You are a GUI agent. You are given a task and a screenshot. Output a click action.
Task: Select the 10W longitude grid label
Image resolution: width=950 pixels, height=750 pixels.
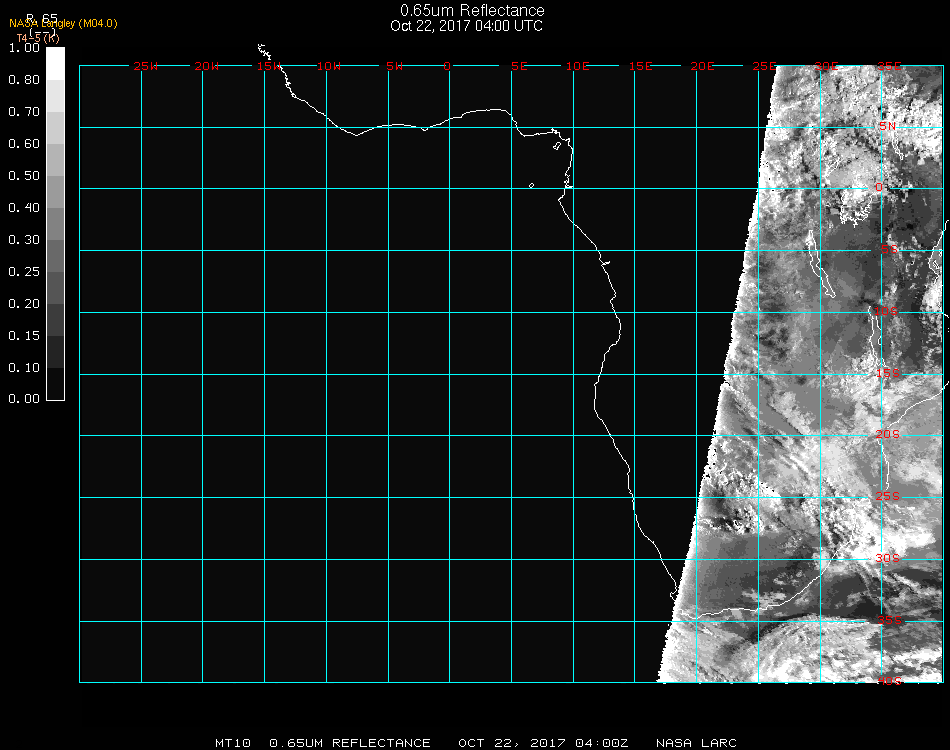329,66
